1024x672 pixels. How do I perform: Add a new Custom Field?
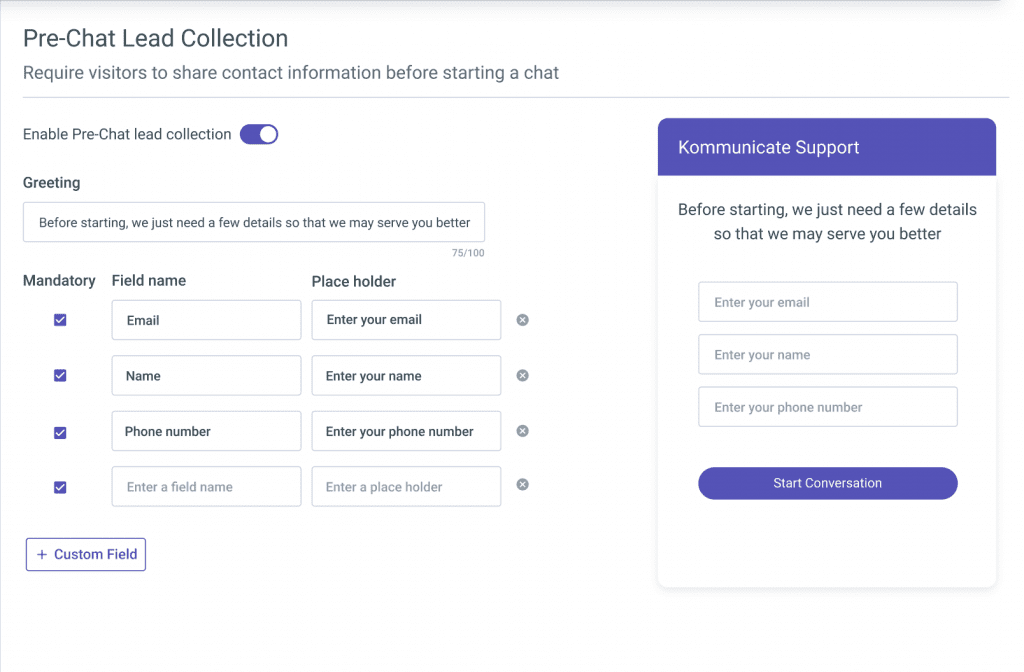pyautogui.click(x=86, y=554)
